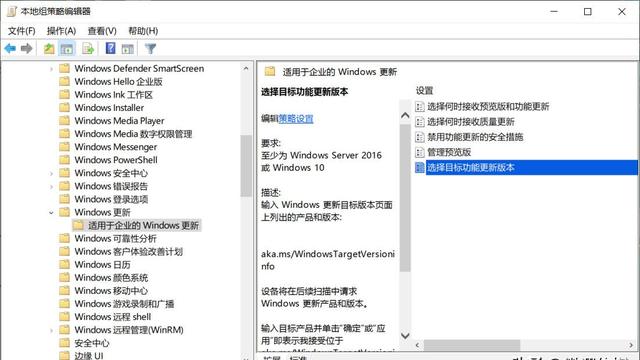
Task: Select Windows 颜色系统 in the tree
Action: [111, 278]
